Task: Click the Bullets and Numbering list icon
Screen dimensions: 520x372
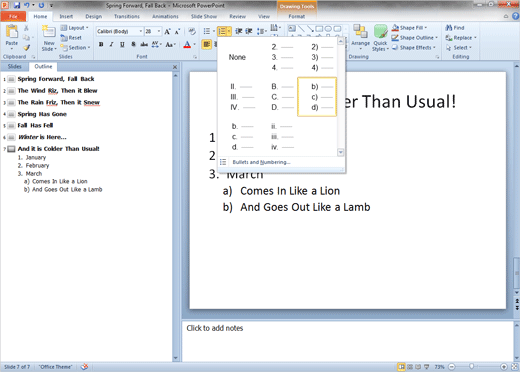Action: point(223,162)
